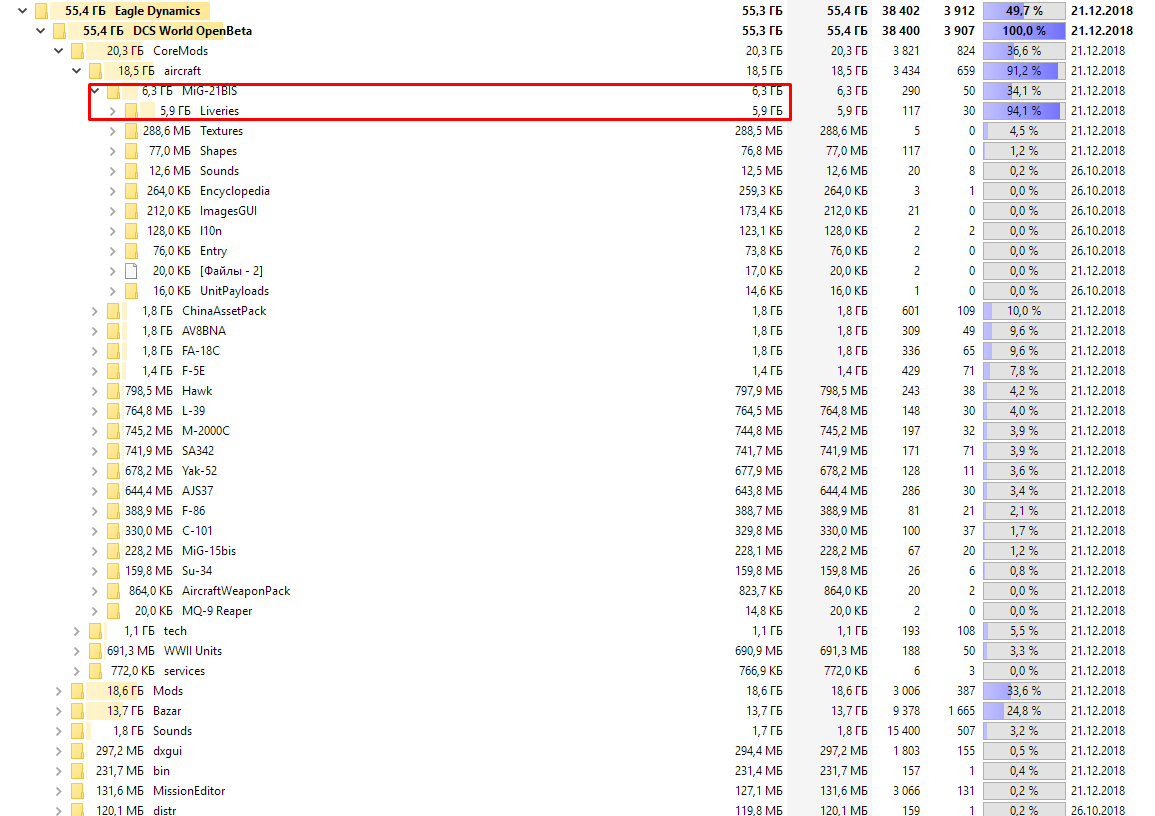
Task: Expand the MissionEditor folder
Action: coord(59,790)
